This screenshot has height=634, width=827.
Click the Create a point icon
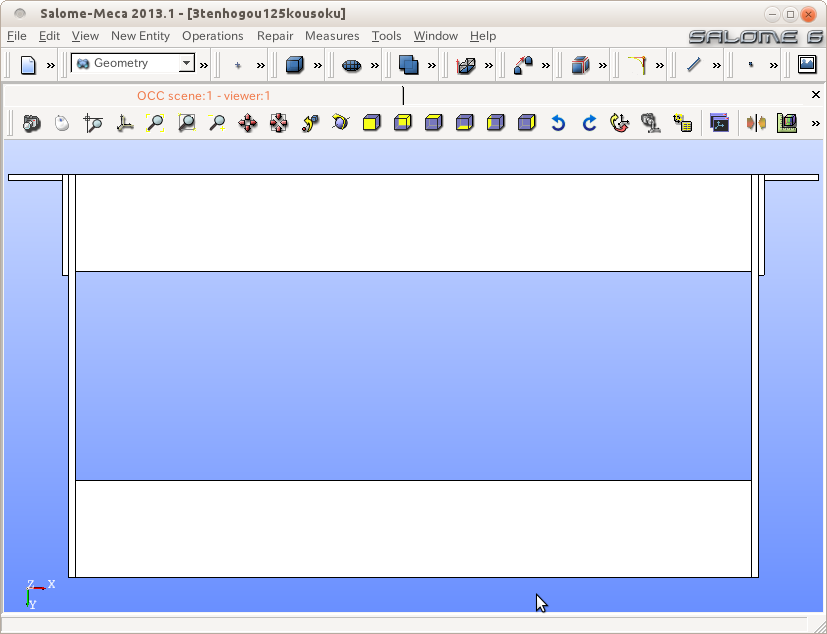[238, 65]
